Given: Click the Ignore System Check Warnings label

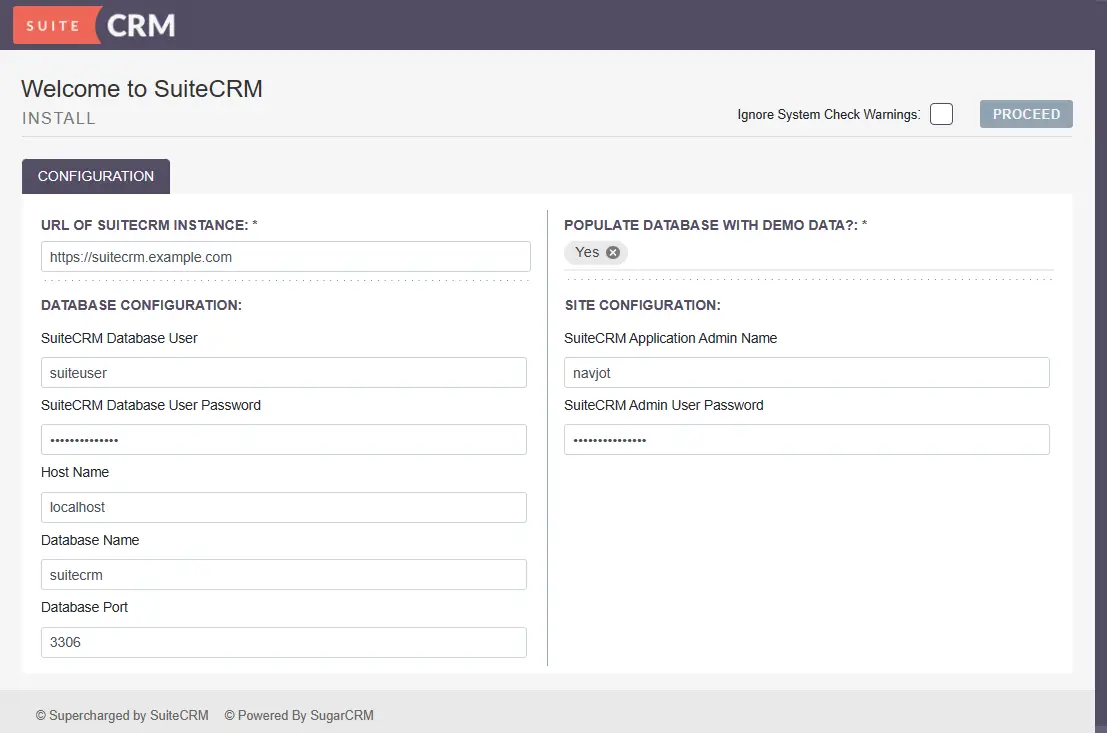Looking at the screenshot, I should click(829, 114).
